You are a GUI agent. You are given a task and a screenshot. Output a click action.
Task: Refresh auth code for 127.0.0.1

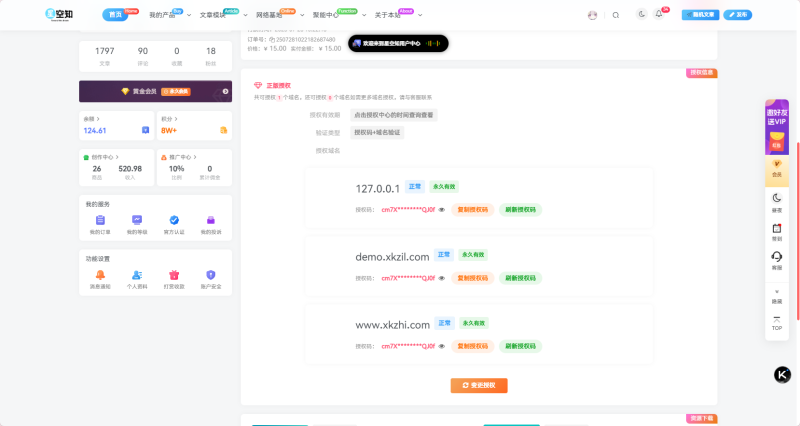coord(520,210)
